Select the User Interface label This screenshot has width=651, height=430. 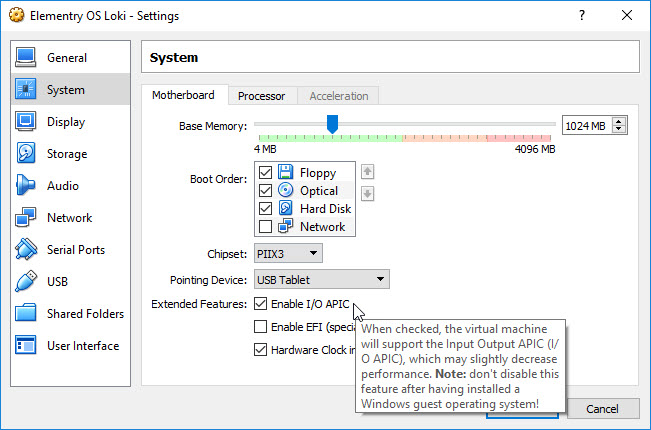click(83, 346)
